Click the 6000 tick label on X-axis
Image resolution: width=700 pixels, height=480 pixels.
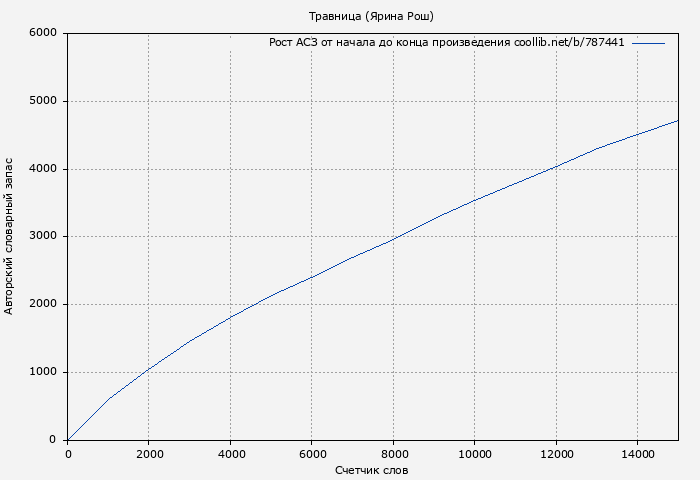312,454
